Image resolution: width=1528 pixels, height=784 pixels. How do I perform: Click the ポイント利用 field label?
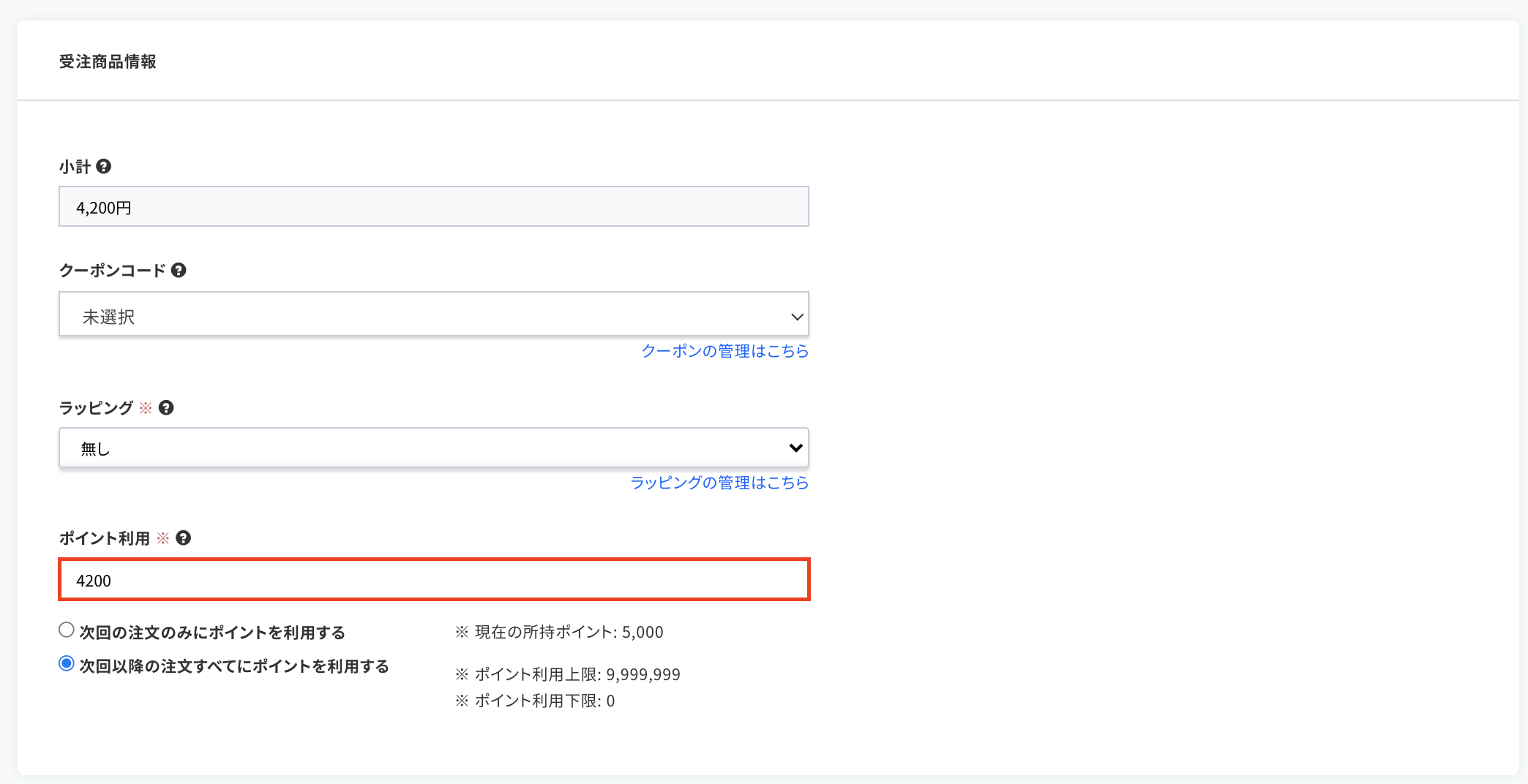tap(104, 538)
